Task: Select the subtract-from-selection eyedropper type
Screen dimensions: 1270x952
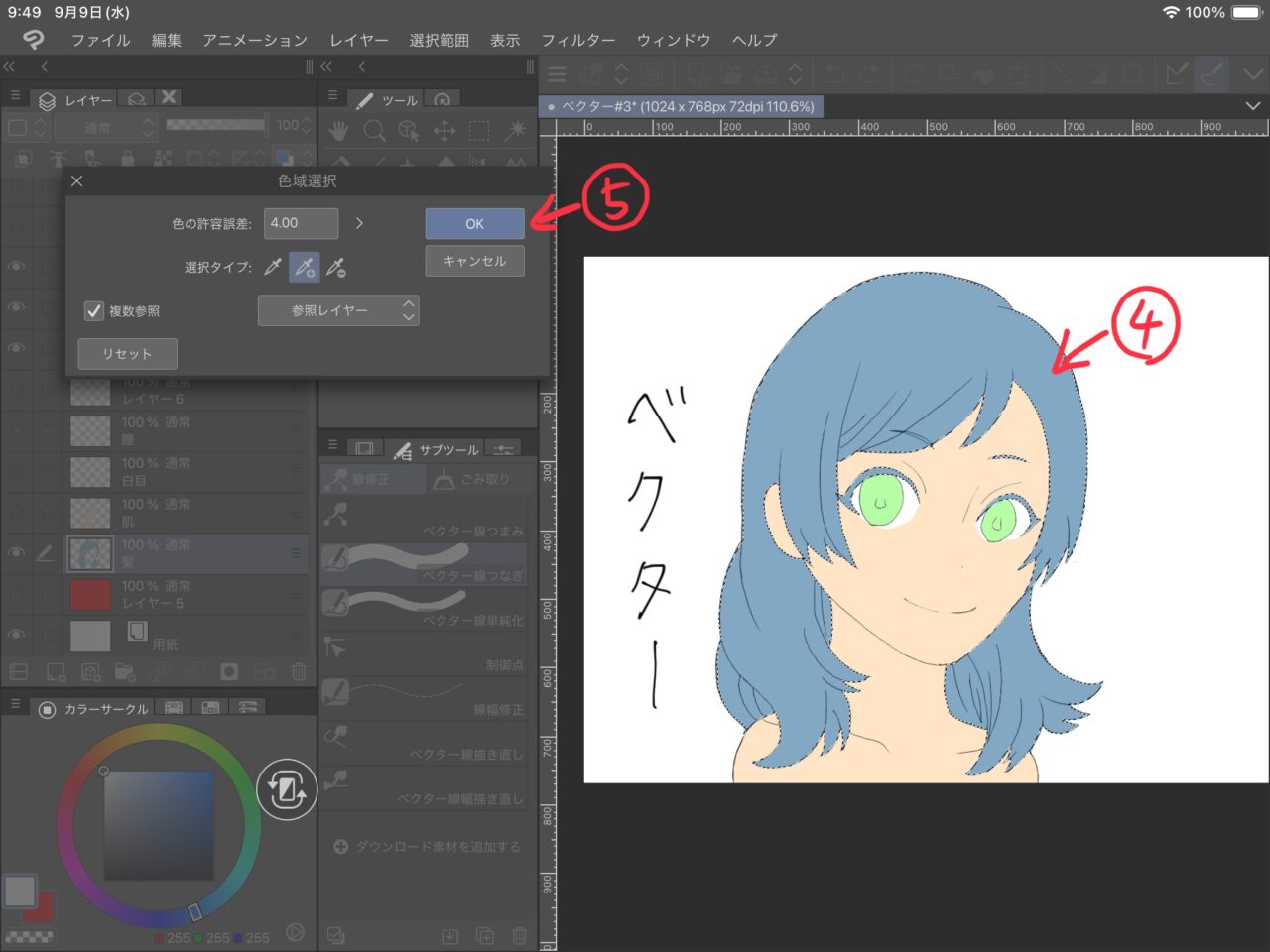Action: pyautogui.click(x=336, y=267)
